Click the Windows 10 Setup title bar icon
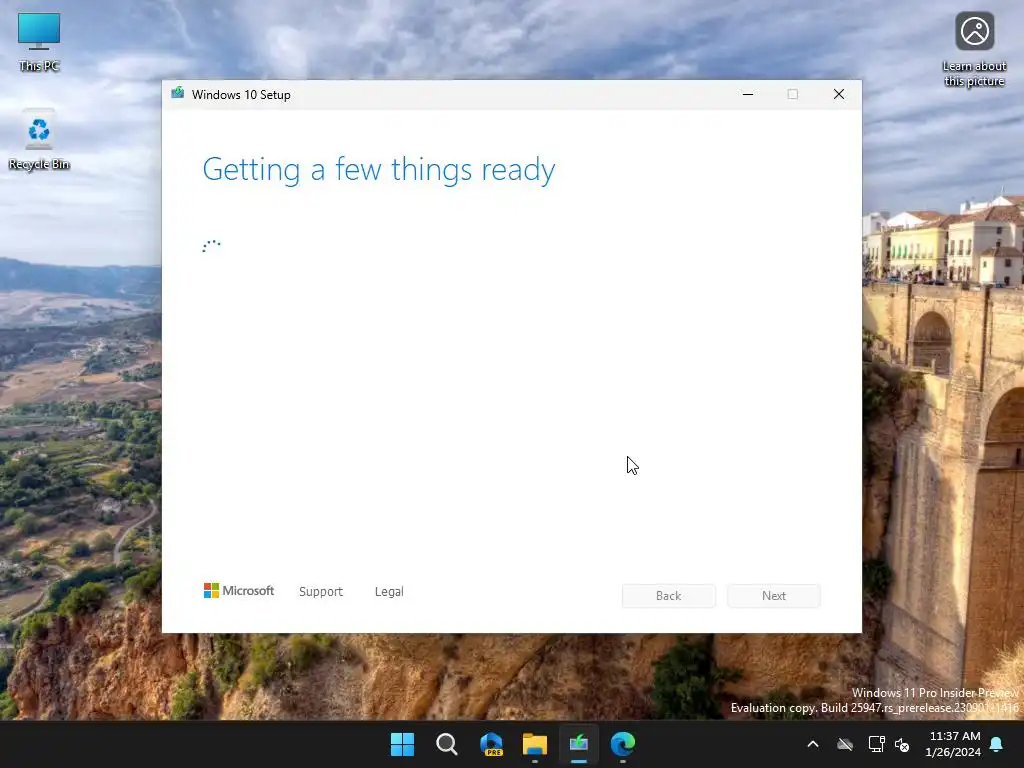This screenshot has height=768, width=1024. coord(178,94)
